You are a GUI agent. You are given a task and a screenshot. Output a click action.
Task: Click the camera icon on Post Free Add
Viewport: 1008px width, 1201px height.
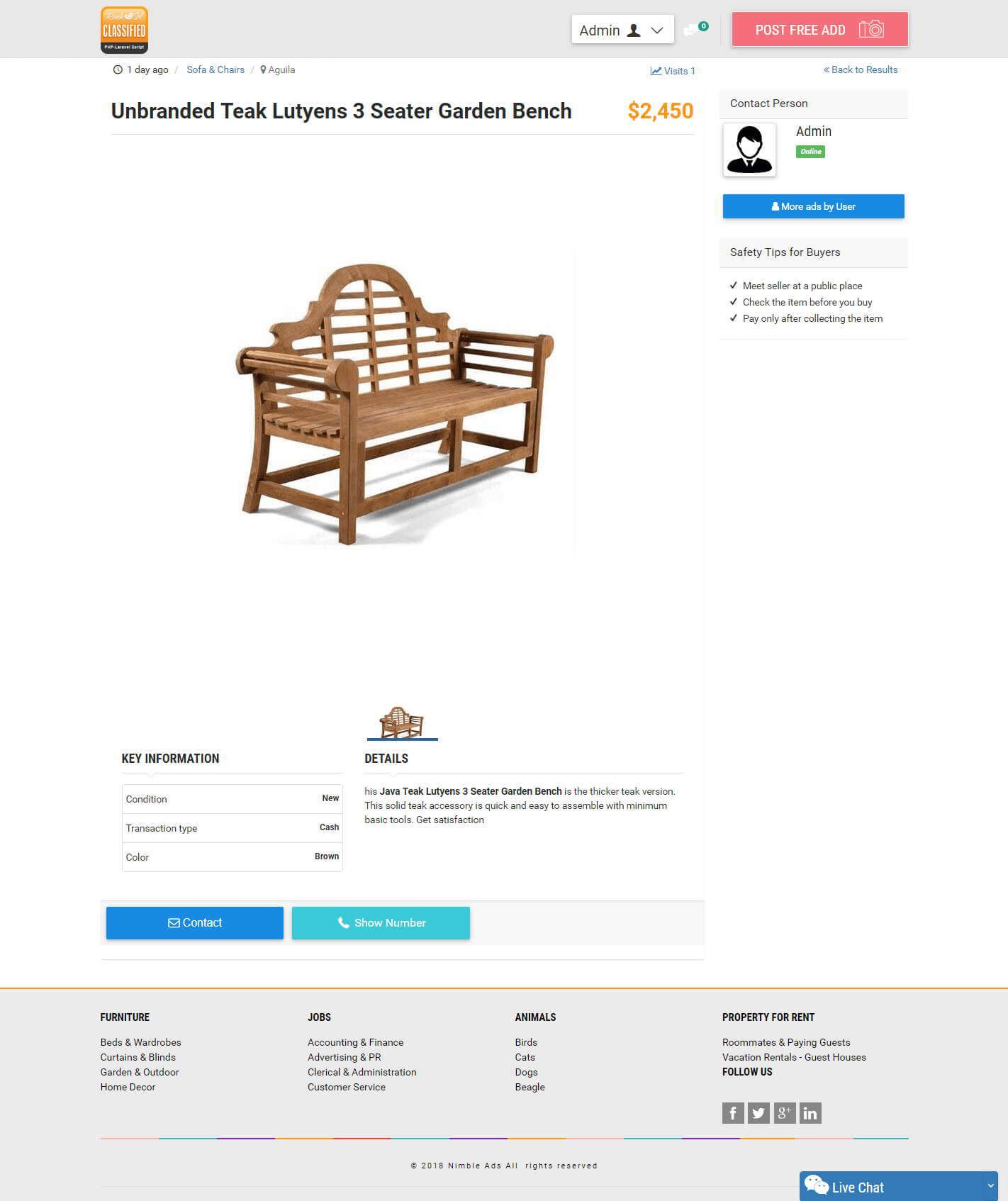(x=871, y=30)
